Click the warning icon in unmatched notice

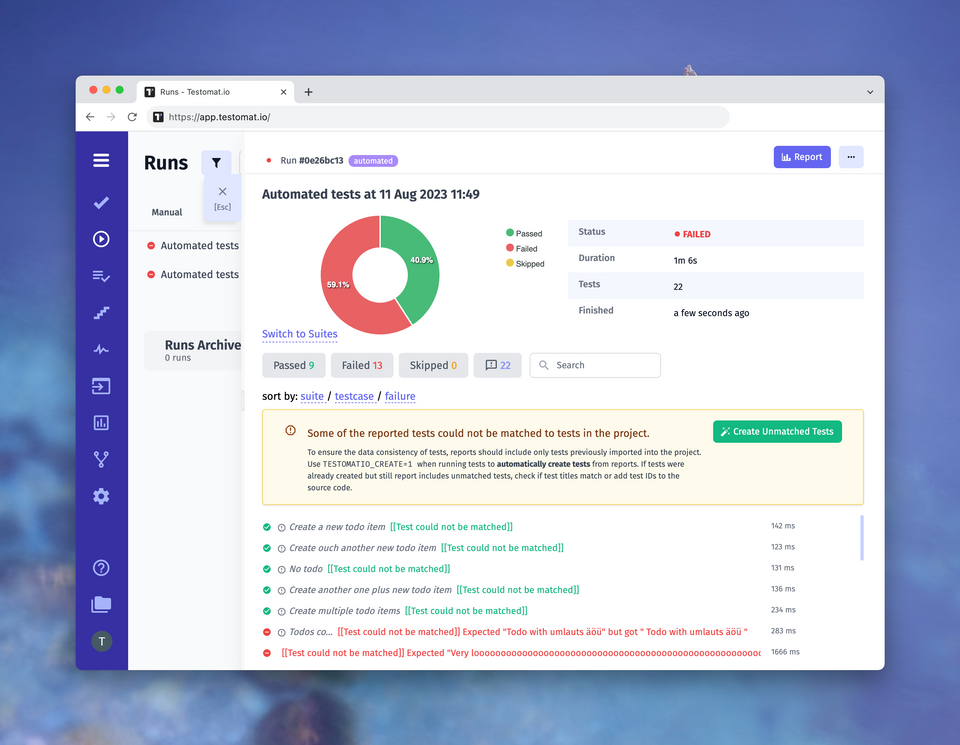pyautogui.click(x=290, y=430)
